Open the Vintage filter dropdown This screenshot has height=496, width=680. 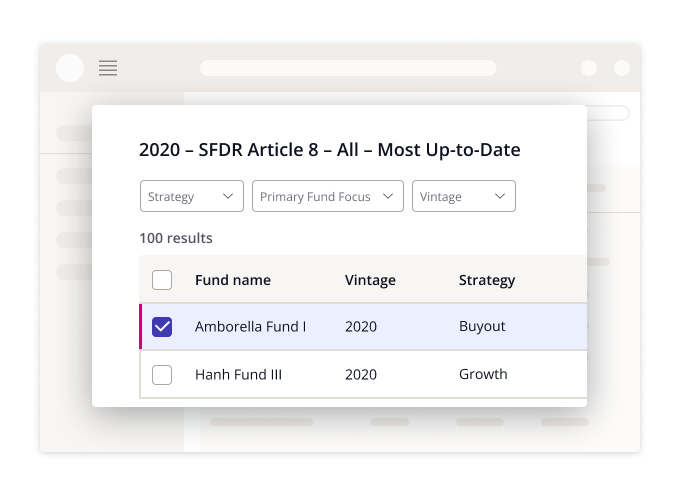point(463,197)
